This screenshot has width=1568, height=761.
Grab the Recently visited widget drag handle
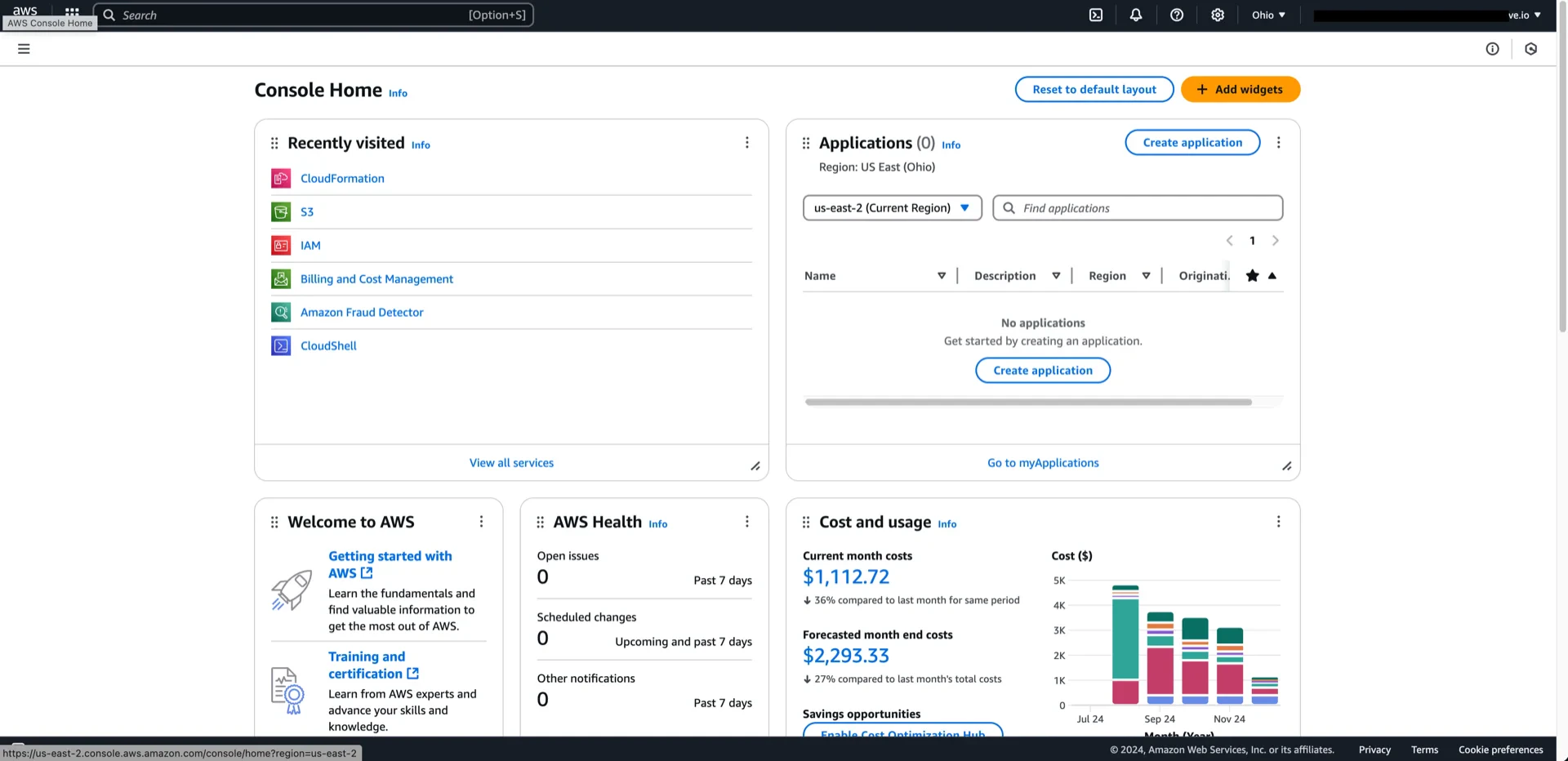[274, 143]
